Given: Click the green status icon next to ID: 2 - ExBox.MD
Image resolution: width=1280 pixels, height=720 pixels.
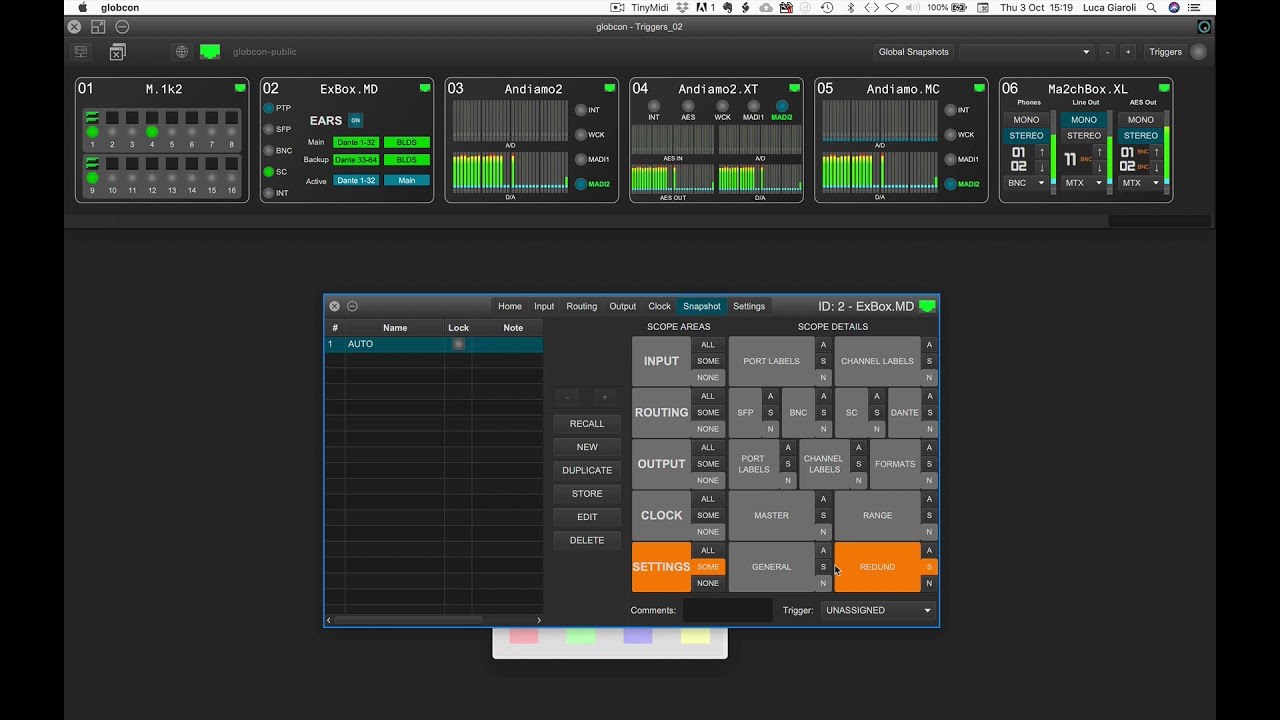Looking at the screenshot, I should click(927, 306).
